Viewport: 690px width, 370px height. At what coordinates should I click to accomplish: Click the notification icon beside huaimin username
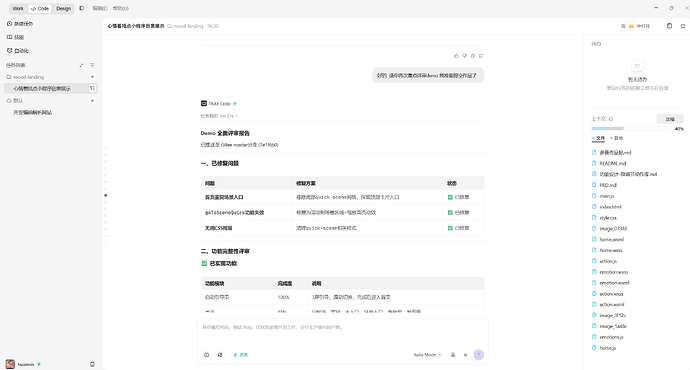[x=92, y=364]
